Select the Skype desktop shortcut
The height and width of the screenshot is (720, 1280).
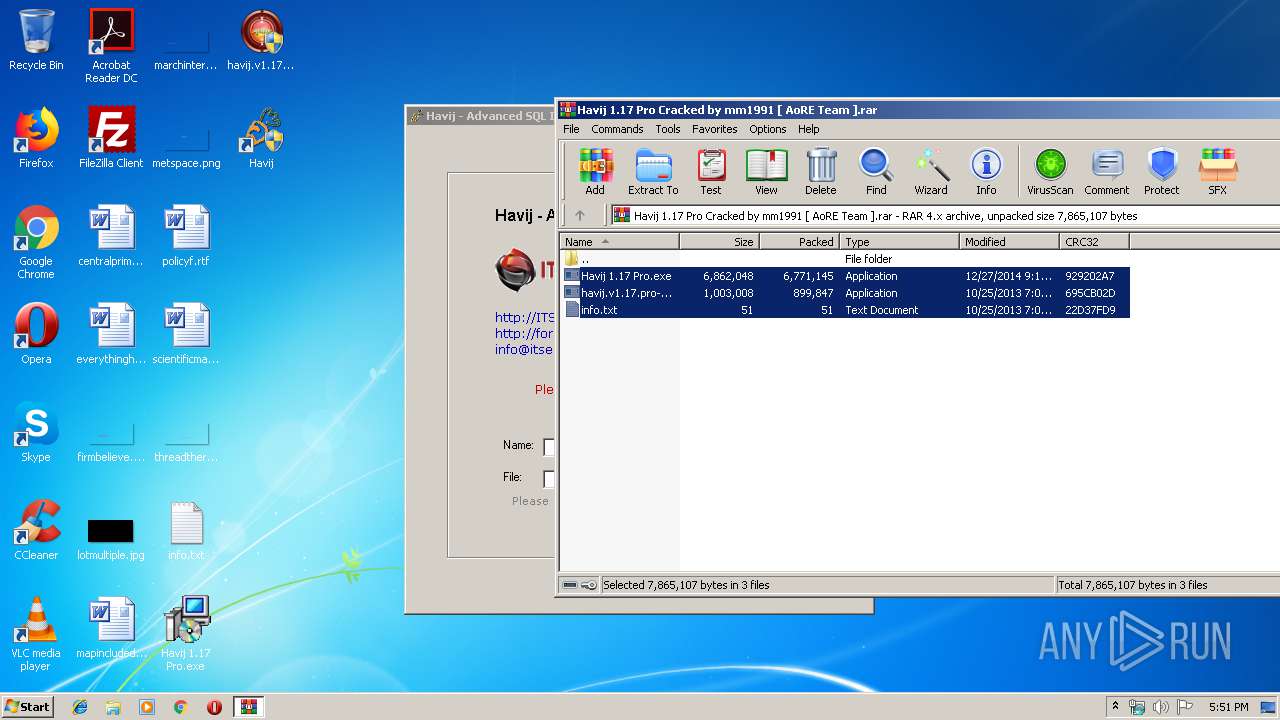[36, 432]
